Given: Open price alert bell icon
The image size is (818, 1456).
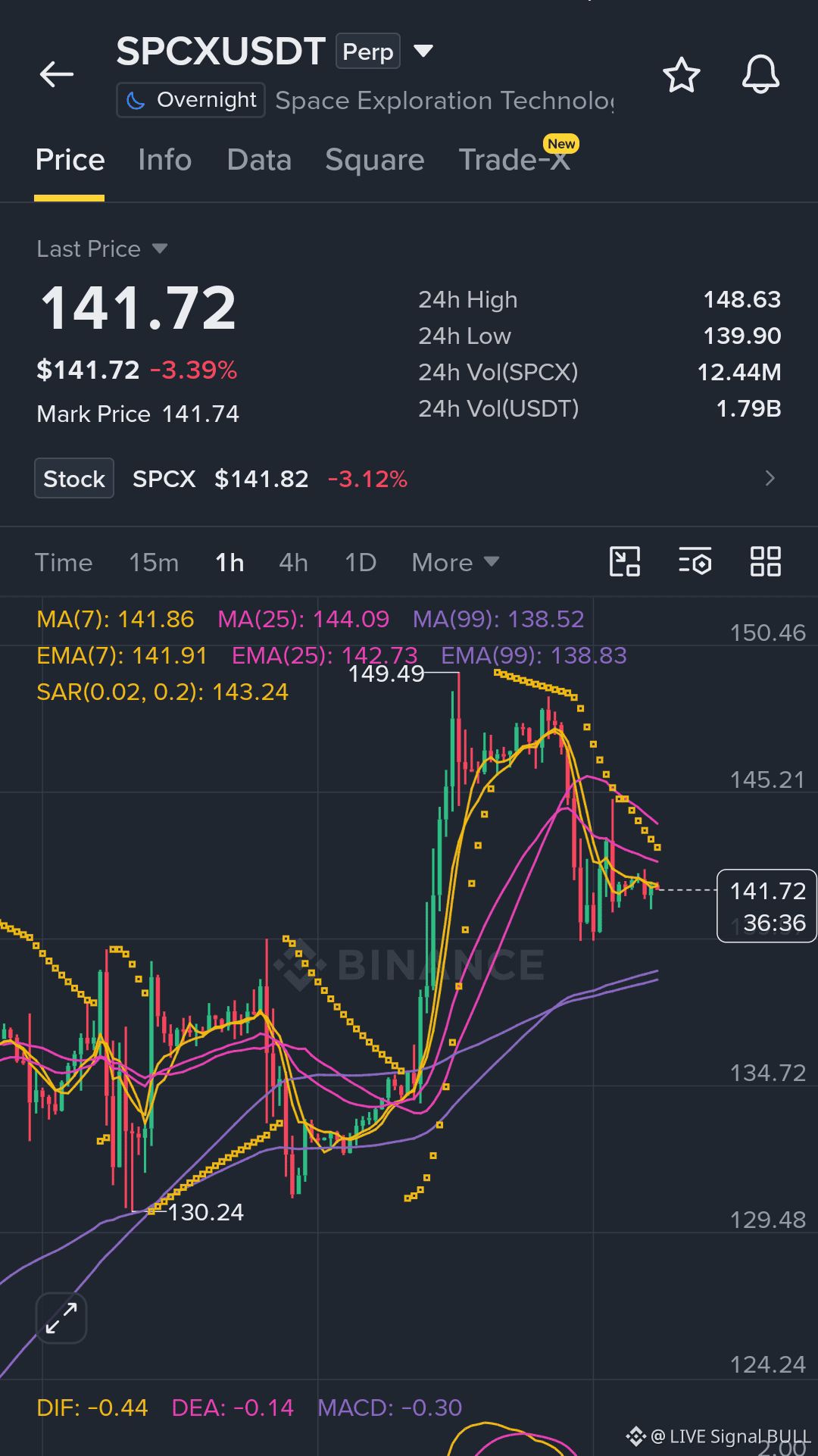Looking at the screenshot, I should click(x=760, y=74).
